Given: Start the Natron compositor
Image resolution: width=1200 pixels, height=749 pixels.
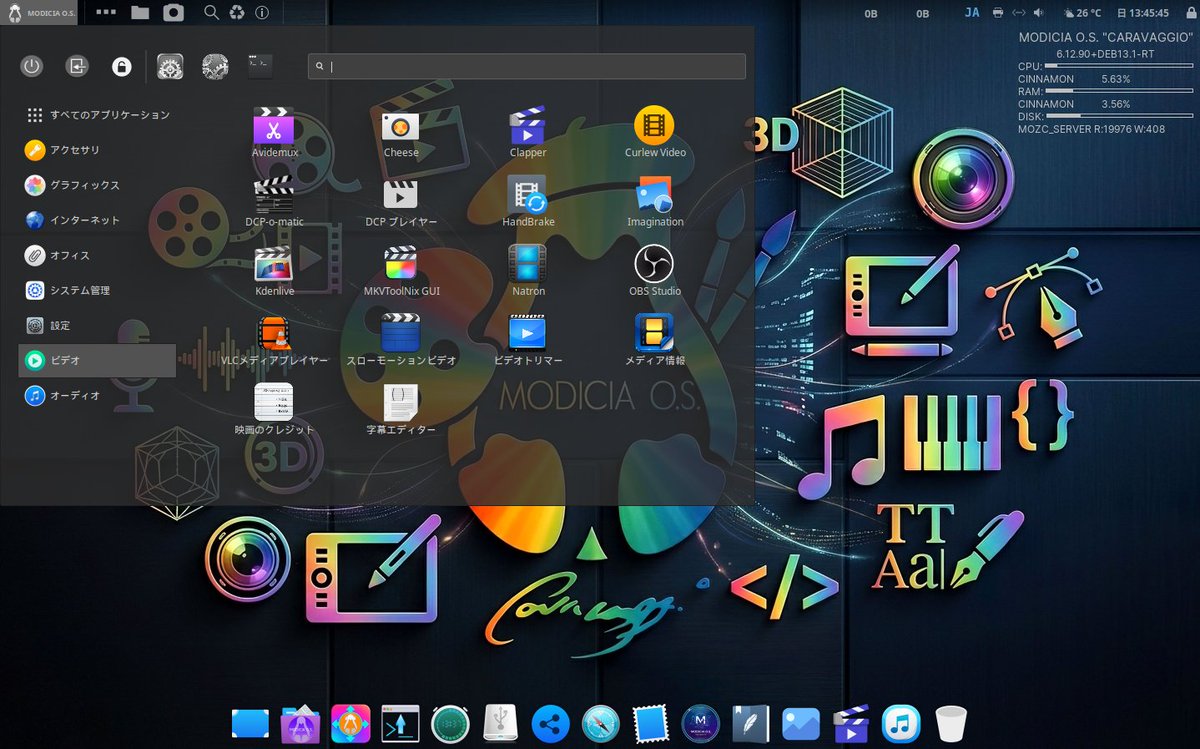Looking at the screenshot, I should pyautogui.click(x=528, y=271).
